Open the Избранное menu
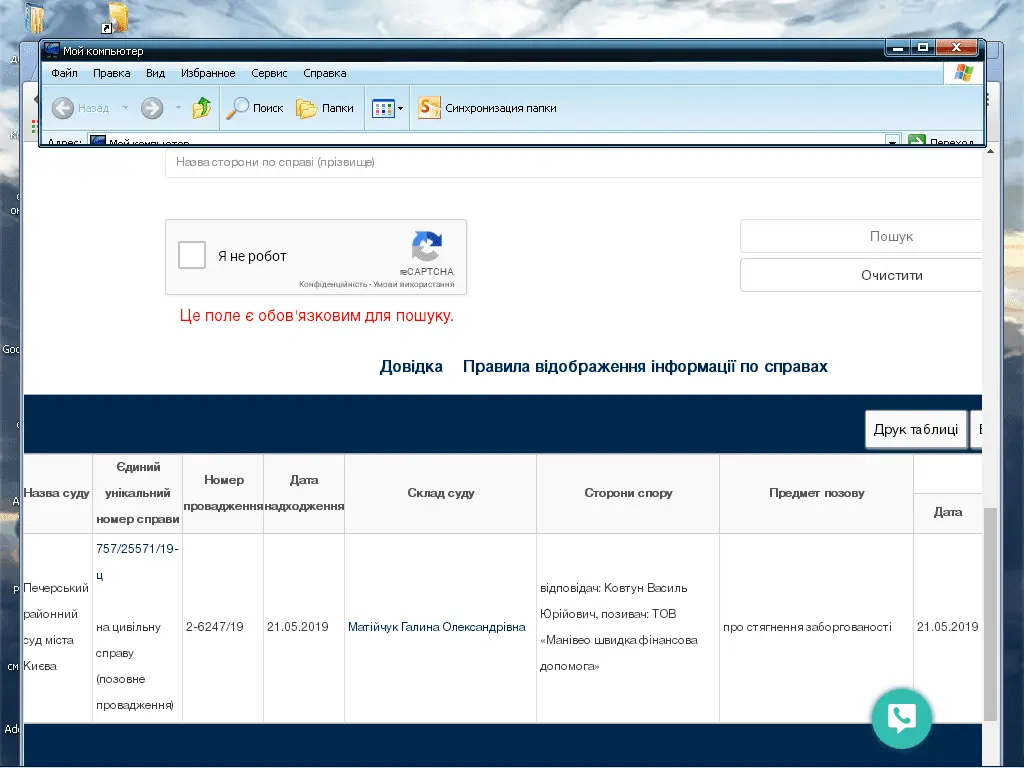This screenshot has height=768, width=1024. 208,73
